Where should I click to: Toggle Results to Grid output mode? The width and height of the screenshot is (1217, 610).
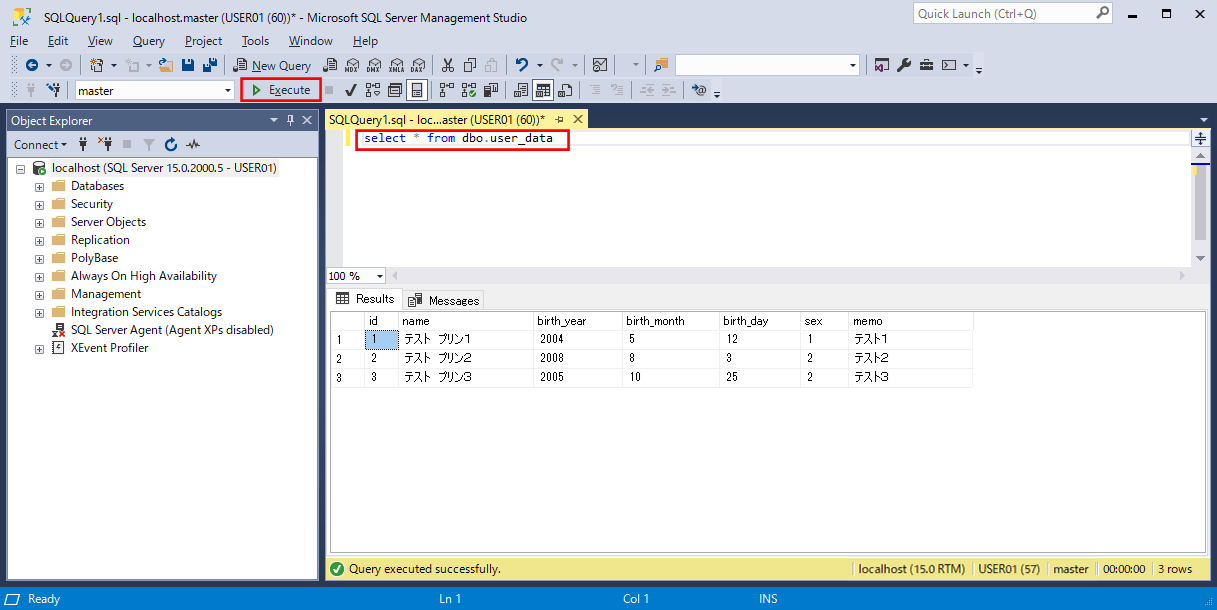(x=542, y=90)
